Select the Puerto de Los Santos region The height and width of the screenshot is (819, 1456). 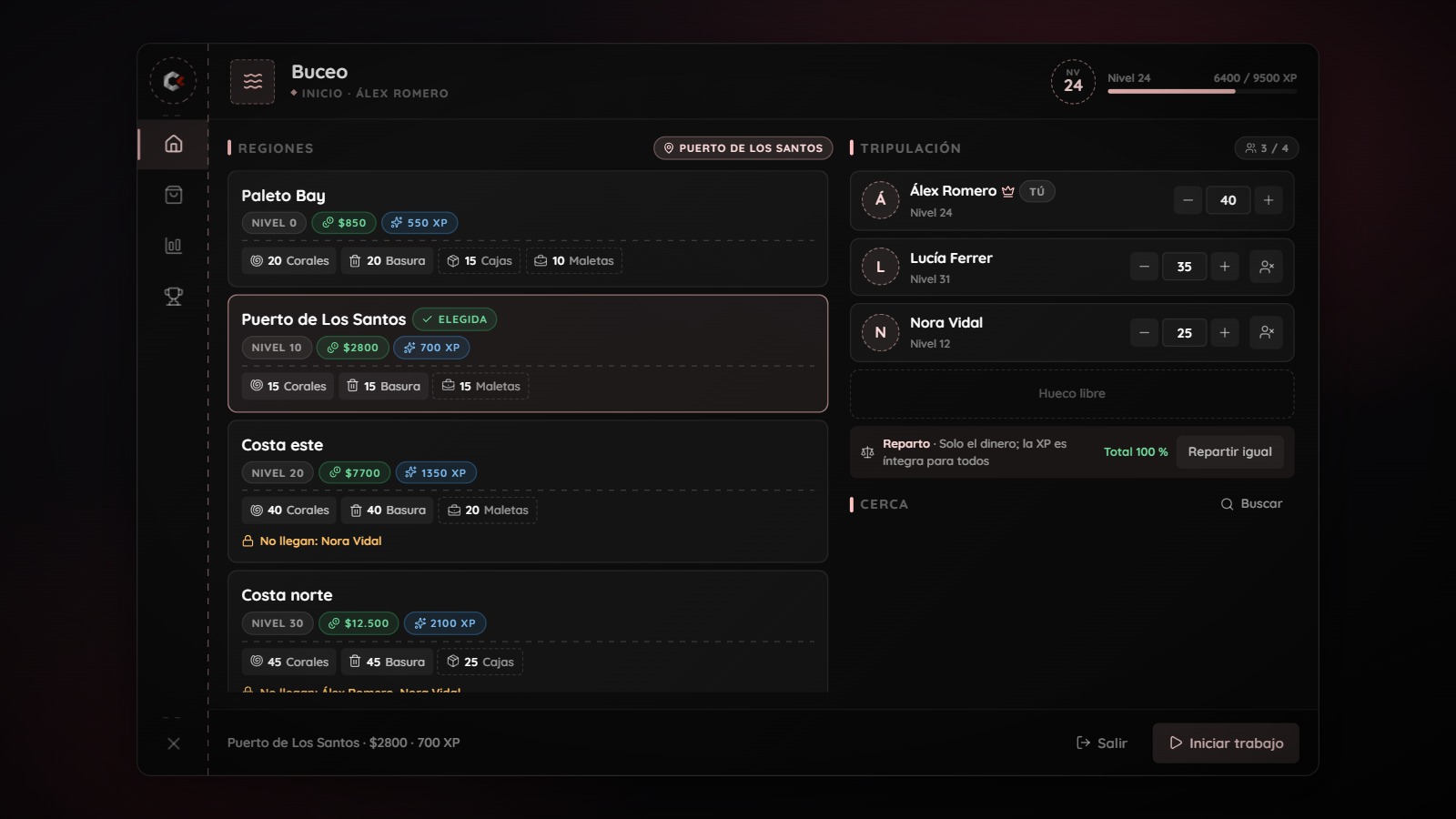528,353
